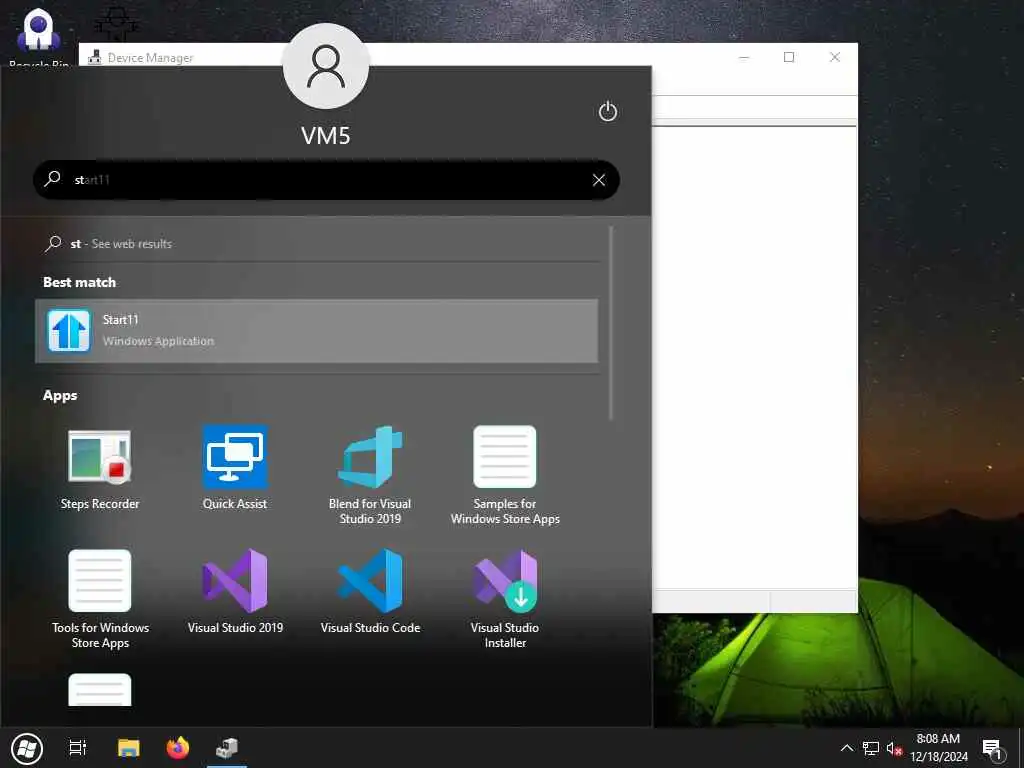Open the network status tray icon
Screen dimensions: 1024x768
point(871,748)
